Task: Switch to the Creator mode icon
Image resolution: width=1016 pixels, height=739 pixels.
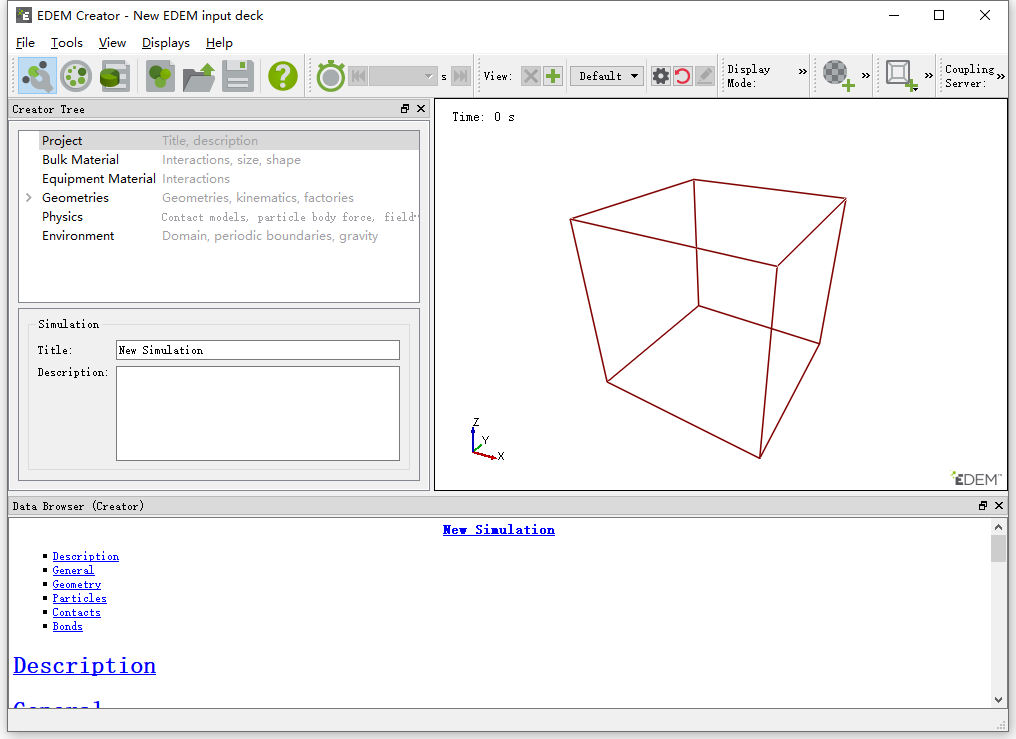Action: (37, 76)
